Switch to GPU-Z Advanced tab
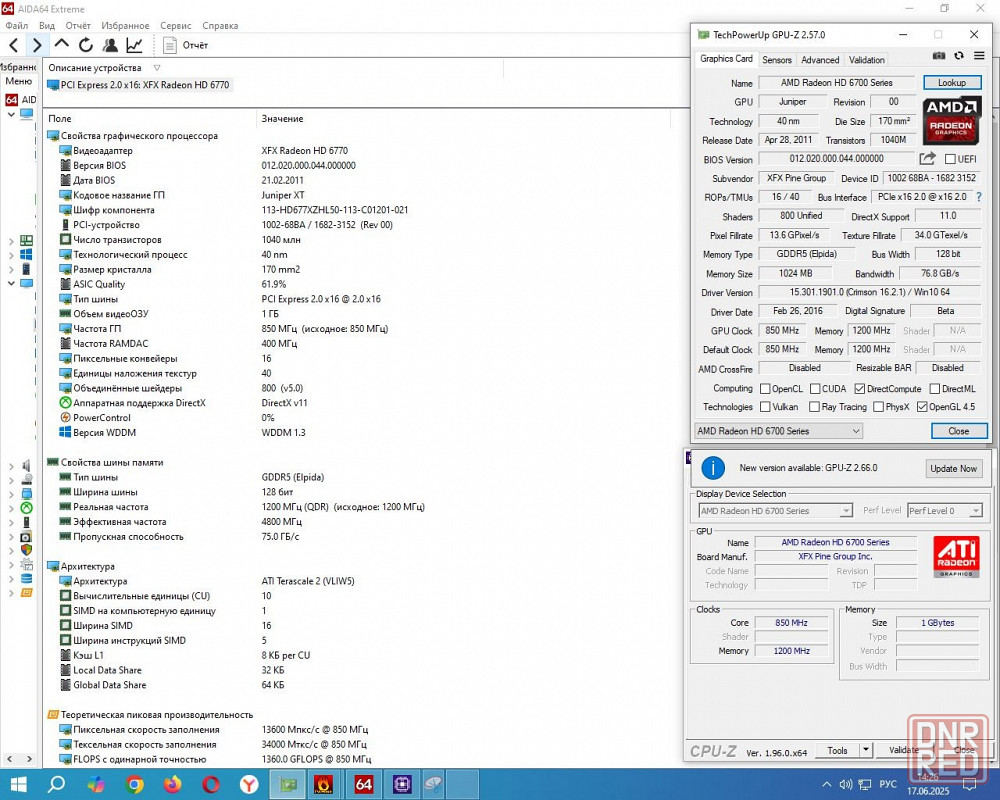This screenshot has height=800, width=1000. (x=820, y=59)
